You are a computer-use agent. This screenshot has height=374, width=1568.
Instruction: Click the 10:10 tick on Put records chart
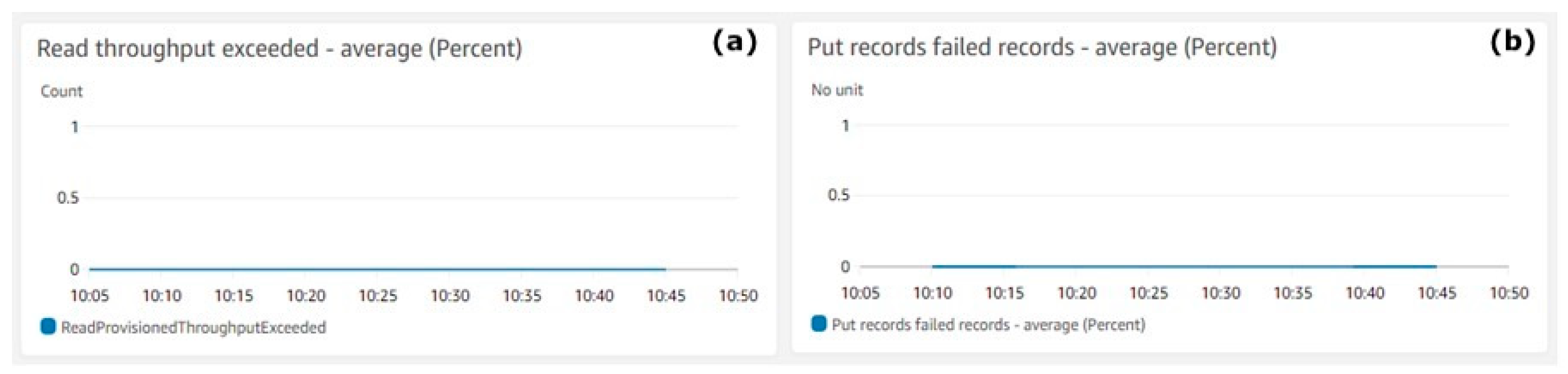932,293
